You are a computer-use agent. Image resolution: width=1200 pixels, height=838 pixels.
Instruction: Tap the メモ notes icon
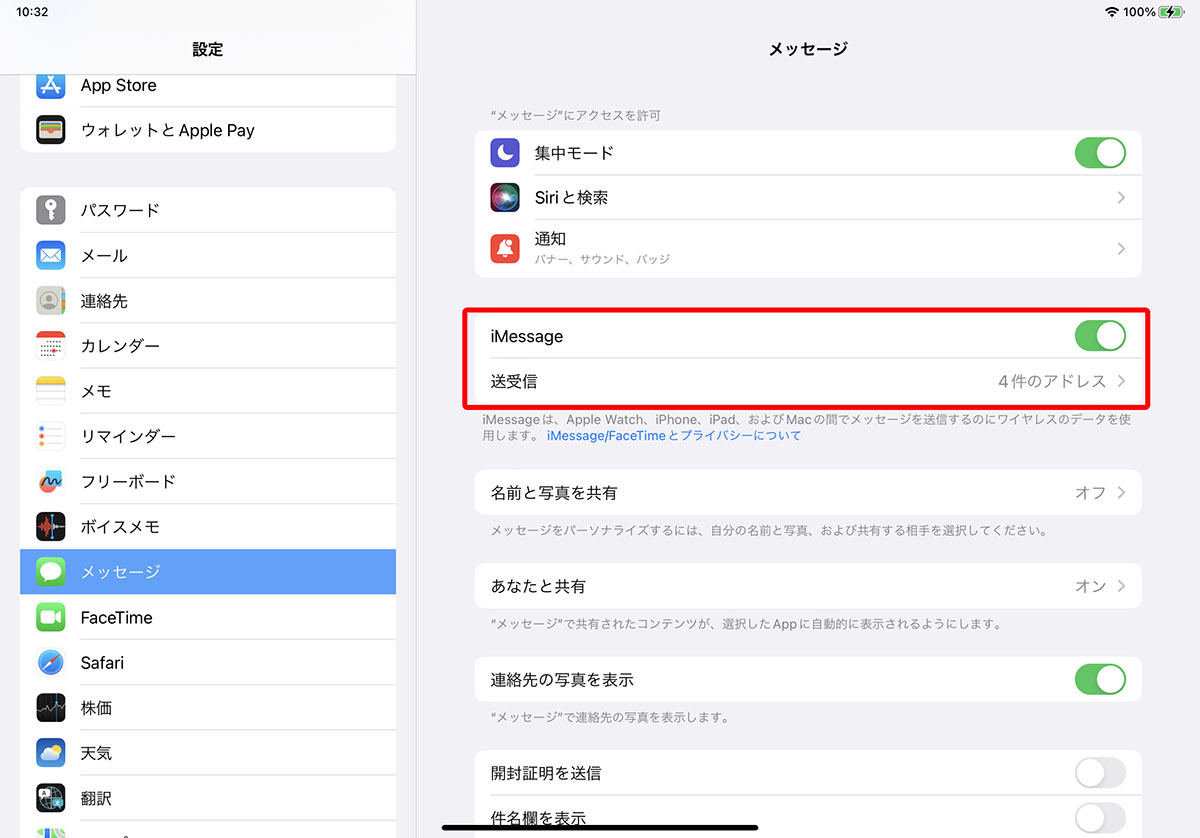(x=51, y=391)
